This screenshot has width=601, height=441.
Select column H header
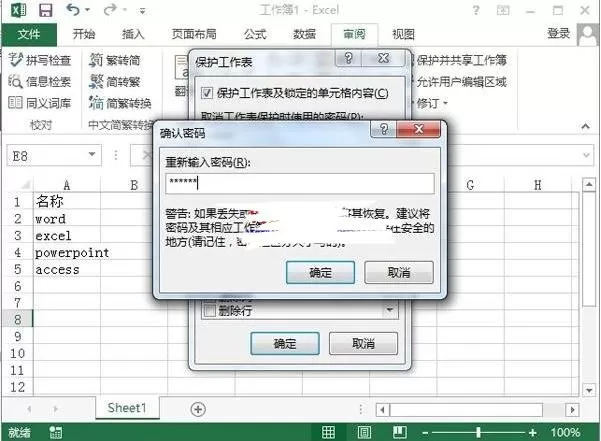[x=538, y=185]
